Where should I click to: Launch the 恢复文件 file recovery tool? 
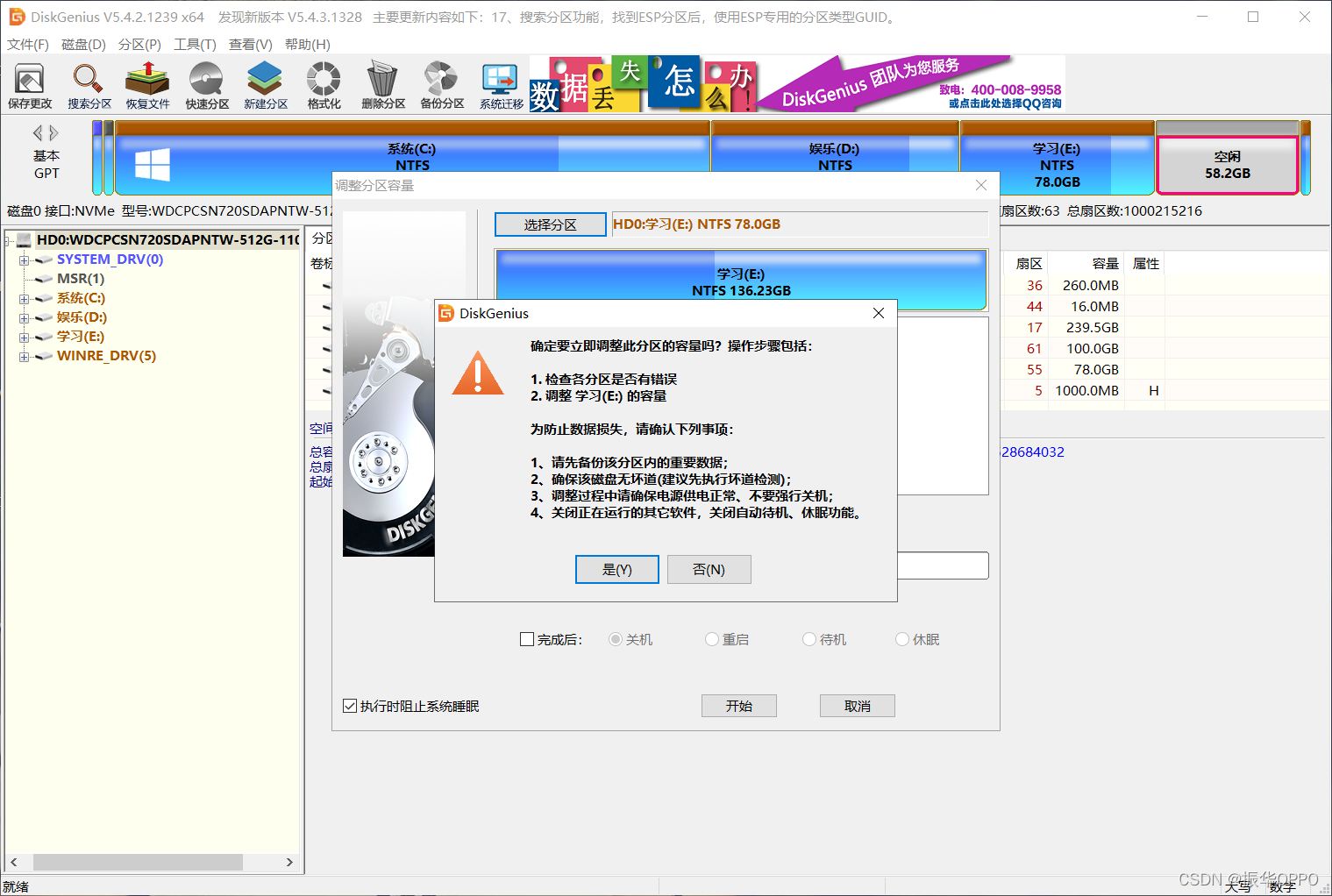[x=147, y=86]
